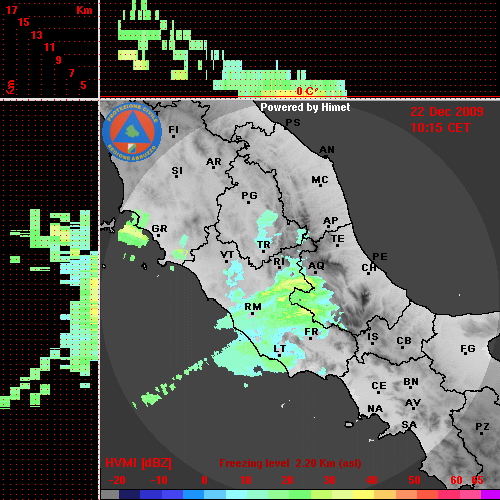Click the time '10:15 CET'
Screen dimensions: 500x500
tap(440, 128)
